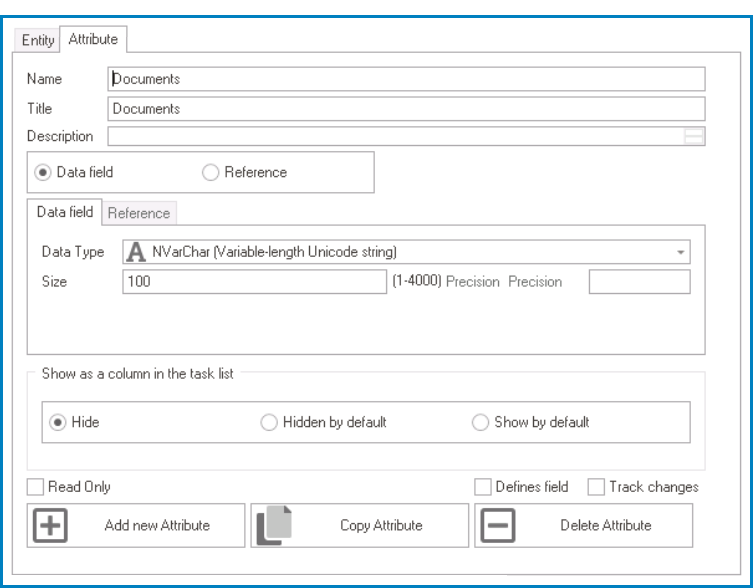The width and height of the screenshot is (753, 588).
Task: Click the NVarChar letter A type icon
Action: [x=138, y=252]
